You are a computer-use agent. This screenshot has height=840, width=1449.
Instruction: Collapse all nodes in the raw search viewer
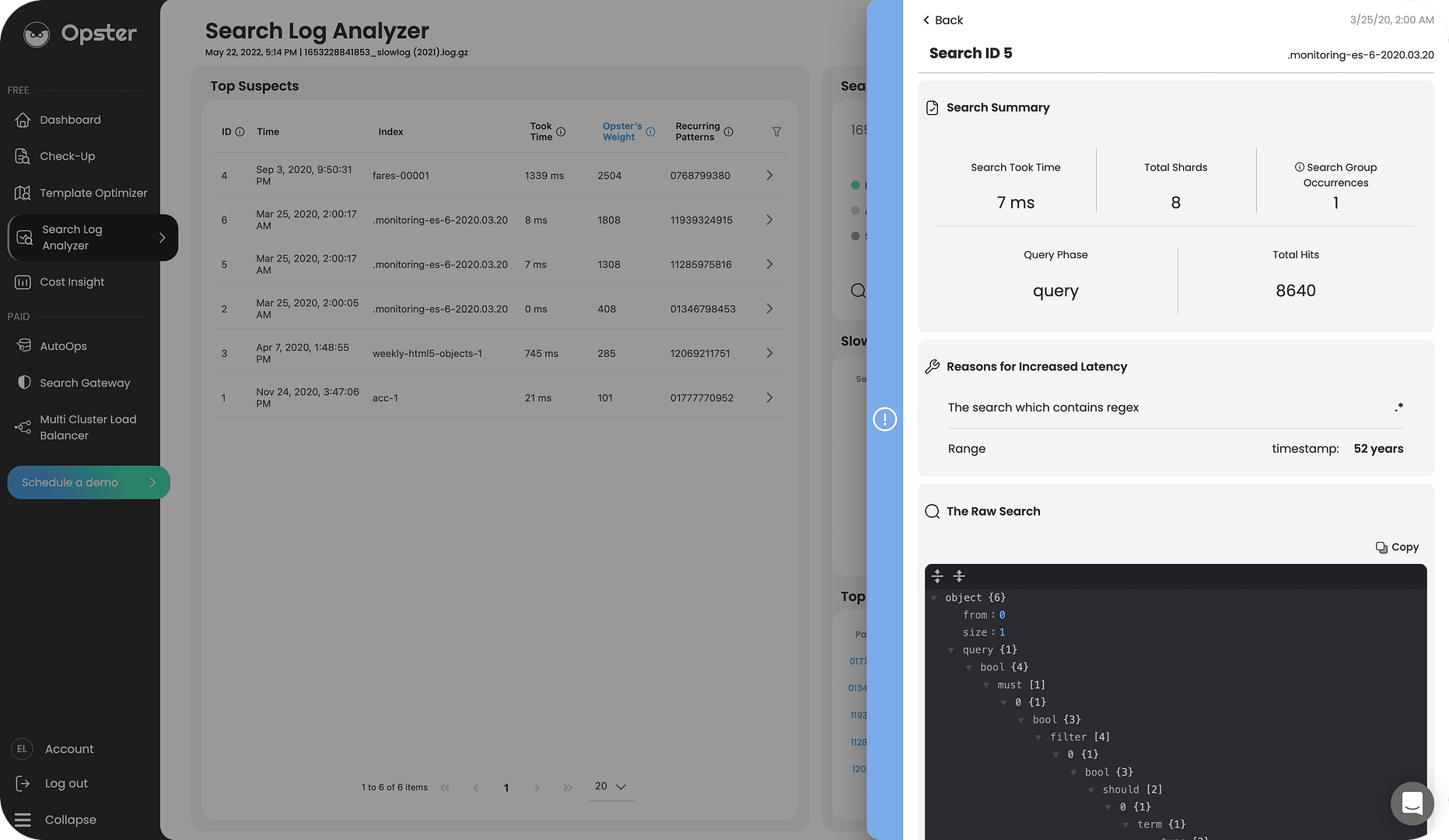point(959,576)
